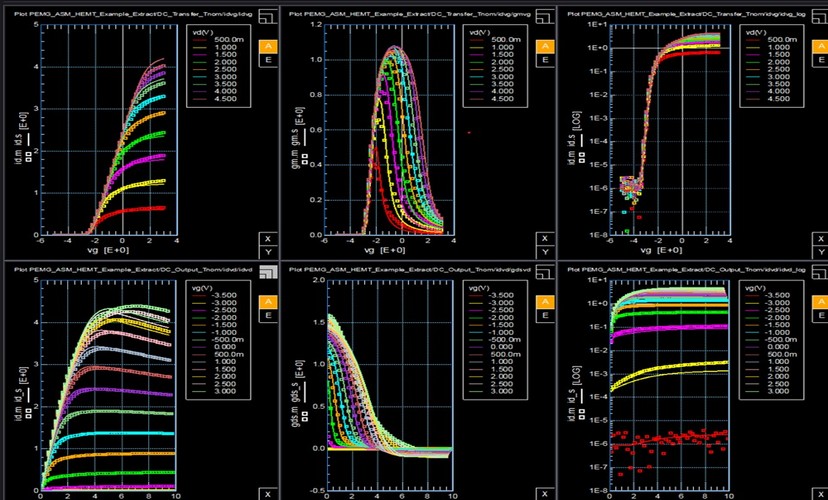Select the -2.000 legend entry in gdsvd plot
This screenshot has width=828, height=500.
494,317
